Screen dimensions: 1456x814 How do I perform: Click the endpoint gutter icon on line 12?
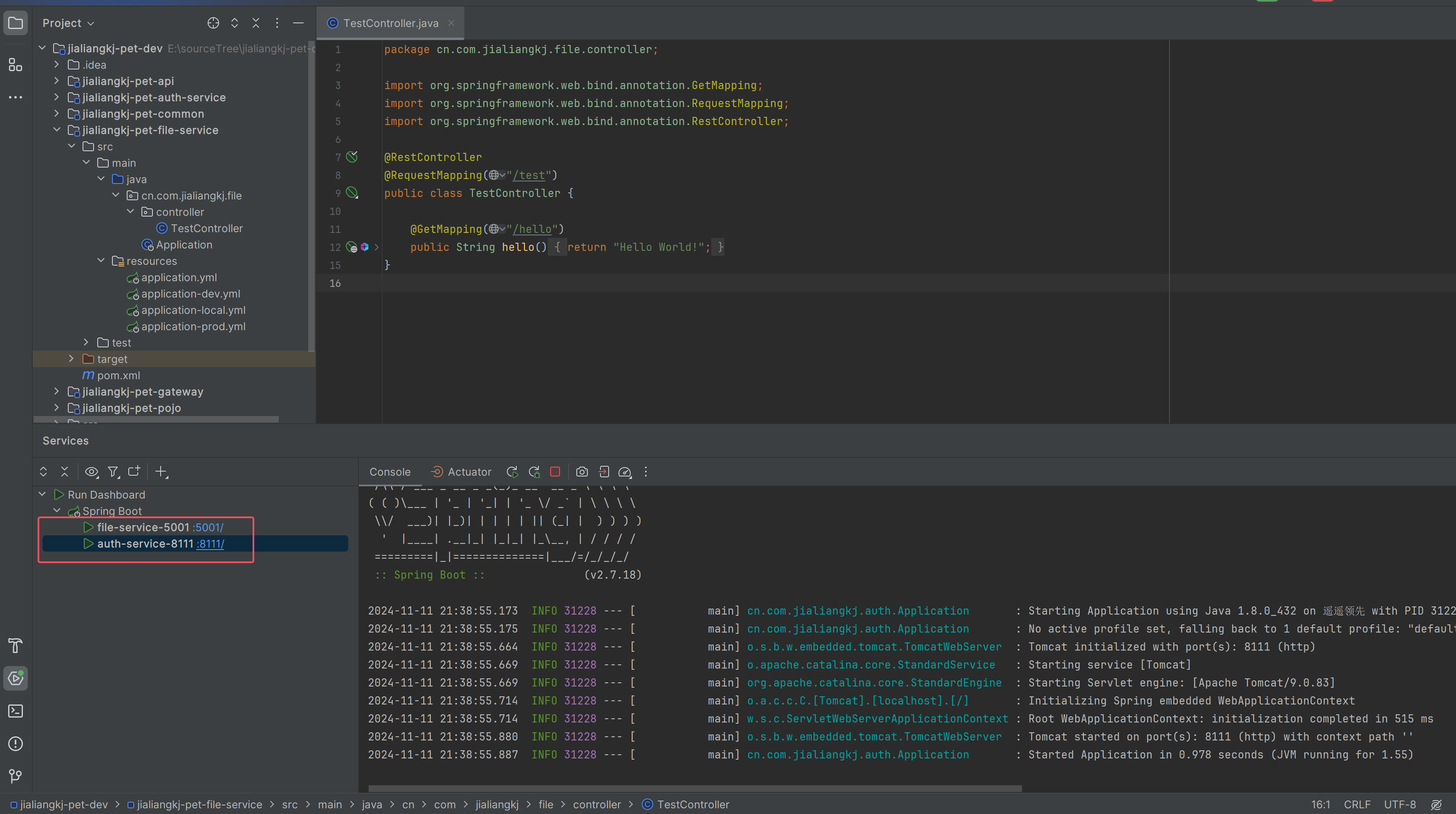click(352, 247)
